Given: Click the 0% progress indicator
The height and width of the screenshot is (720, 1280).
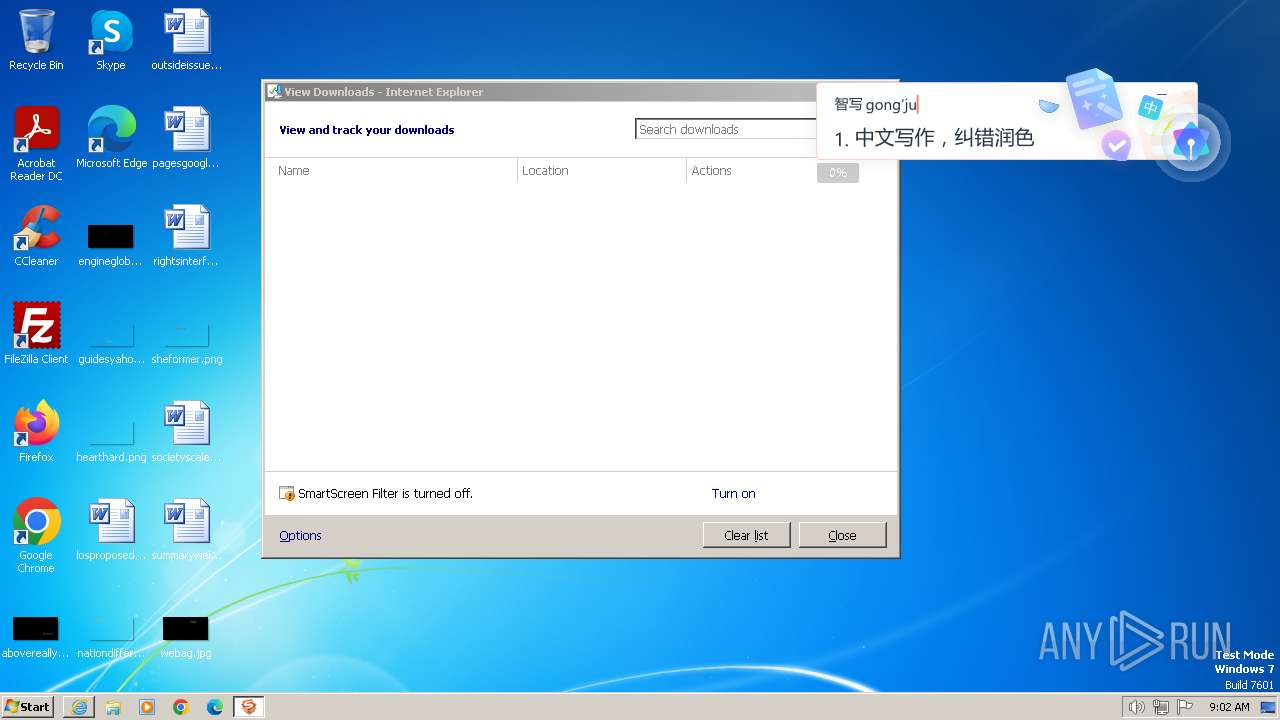Looking at the screenshot, I should (x=838, y=173).
